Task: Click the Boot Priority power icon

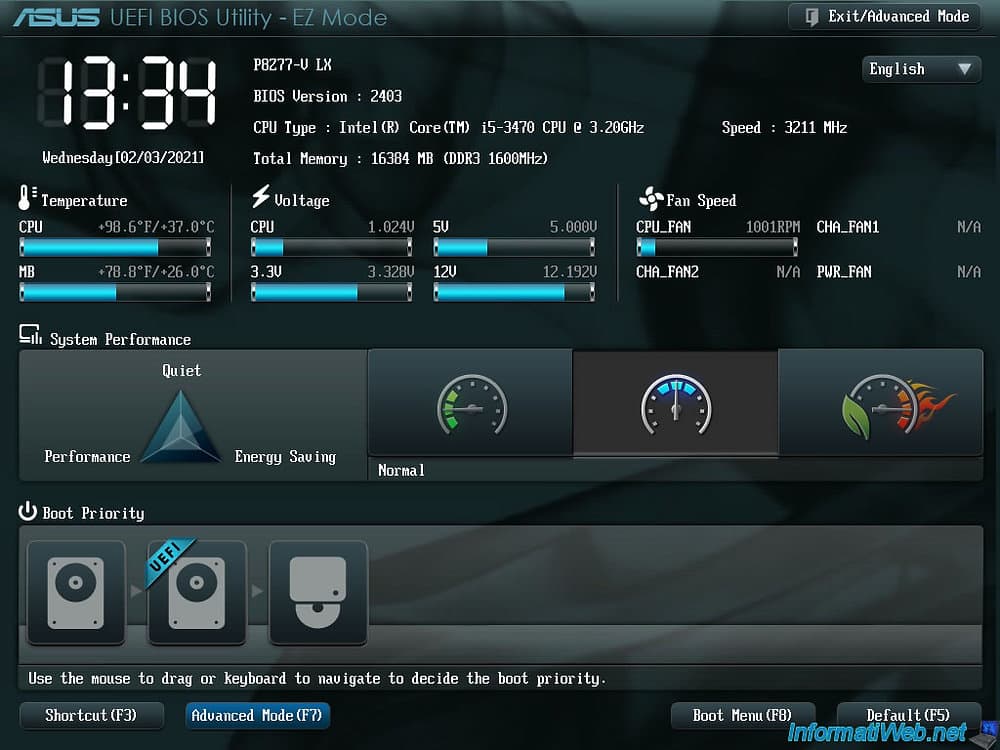Action: [27, 512]
